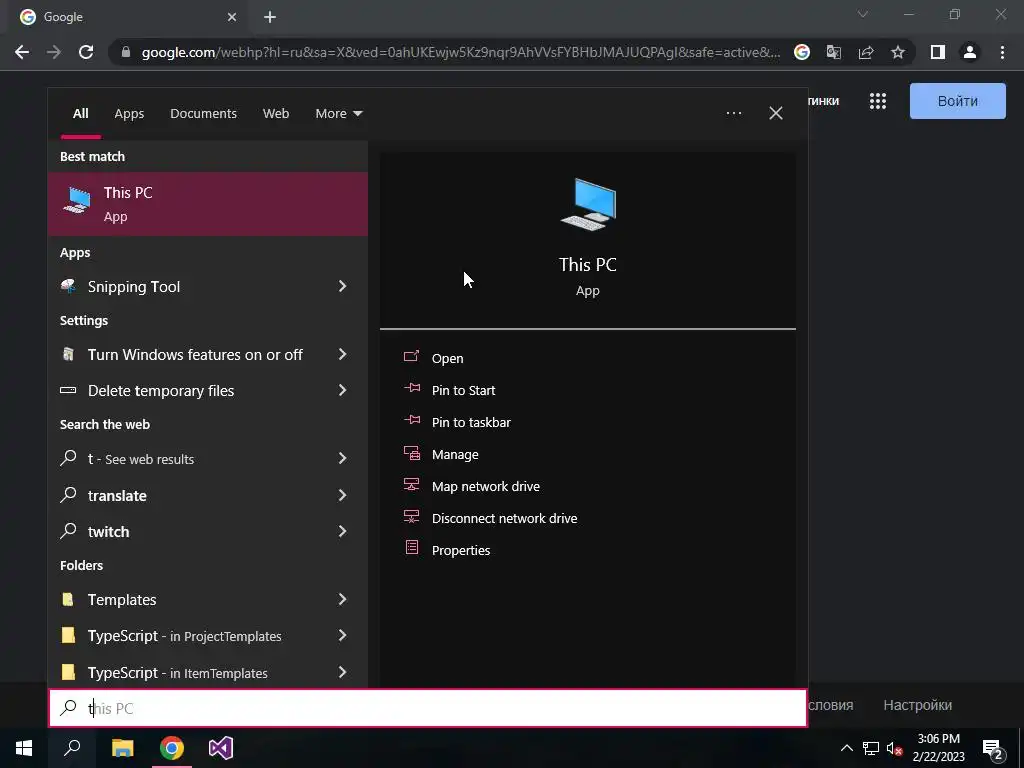Expand arrow beside Templates folder

342,599
